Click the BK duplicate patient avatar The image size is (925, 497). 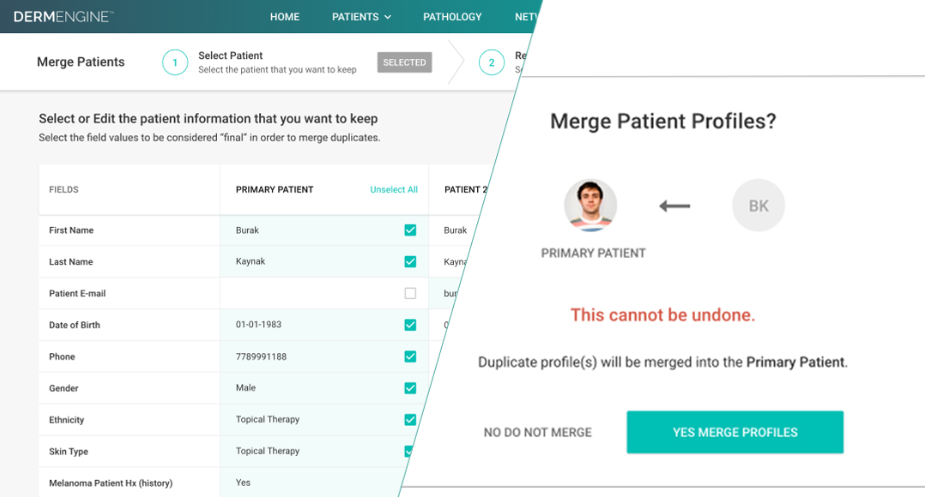click(x=758, y=206)
